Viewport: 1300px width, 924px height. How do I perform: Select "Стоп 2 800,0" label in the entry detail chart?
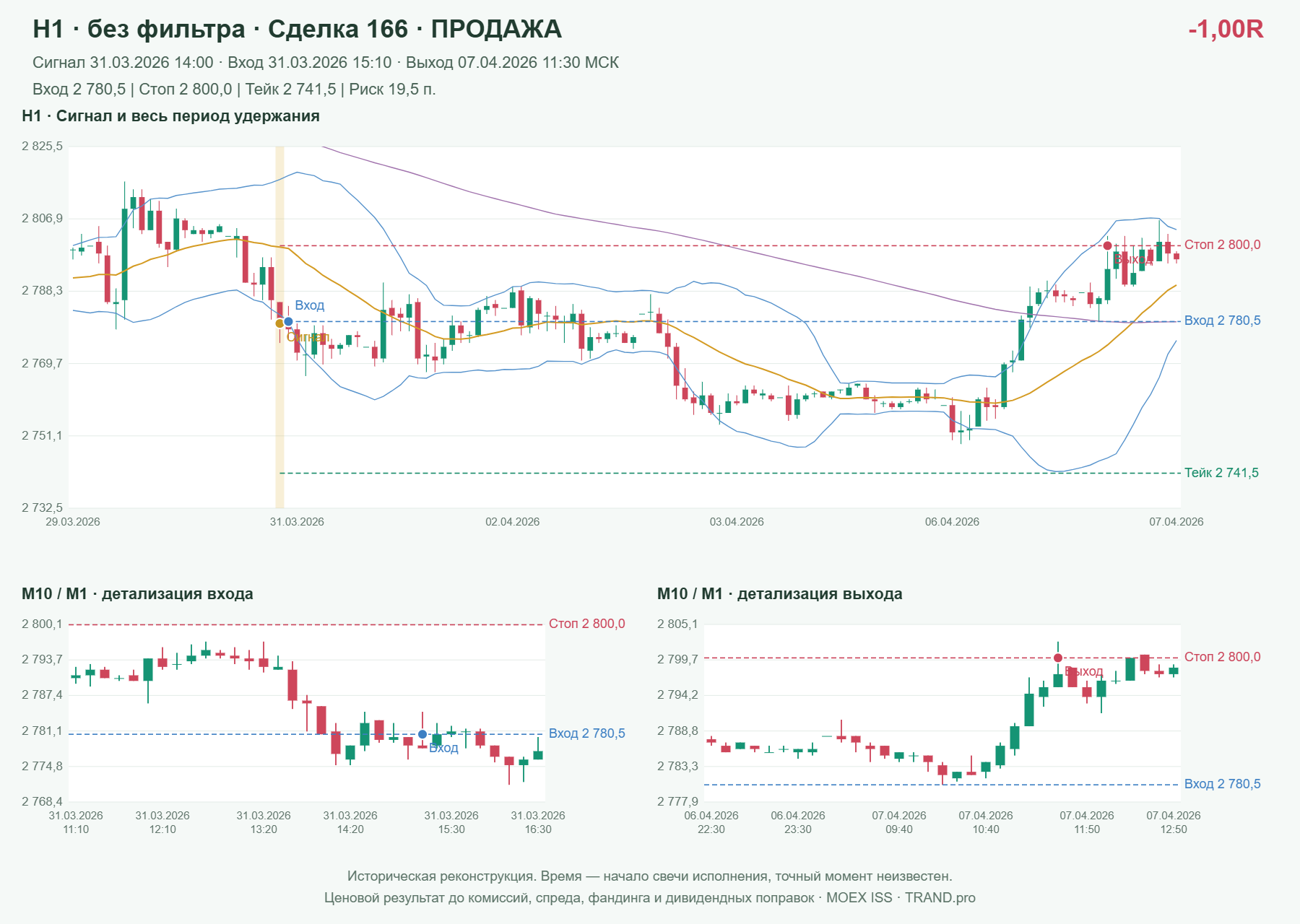tap(587, 624)
